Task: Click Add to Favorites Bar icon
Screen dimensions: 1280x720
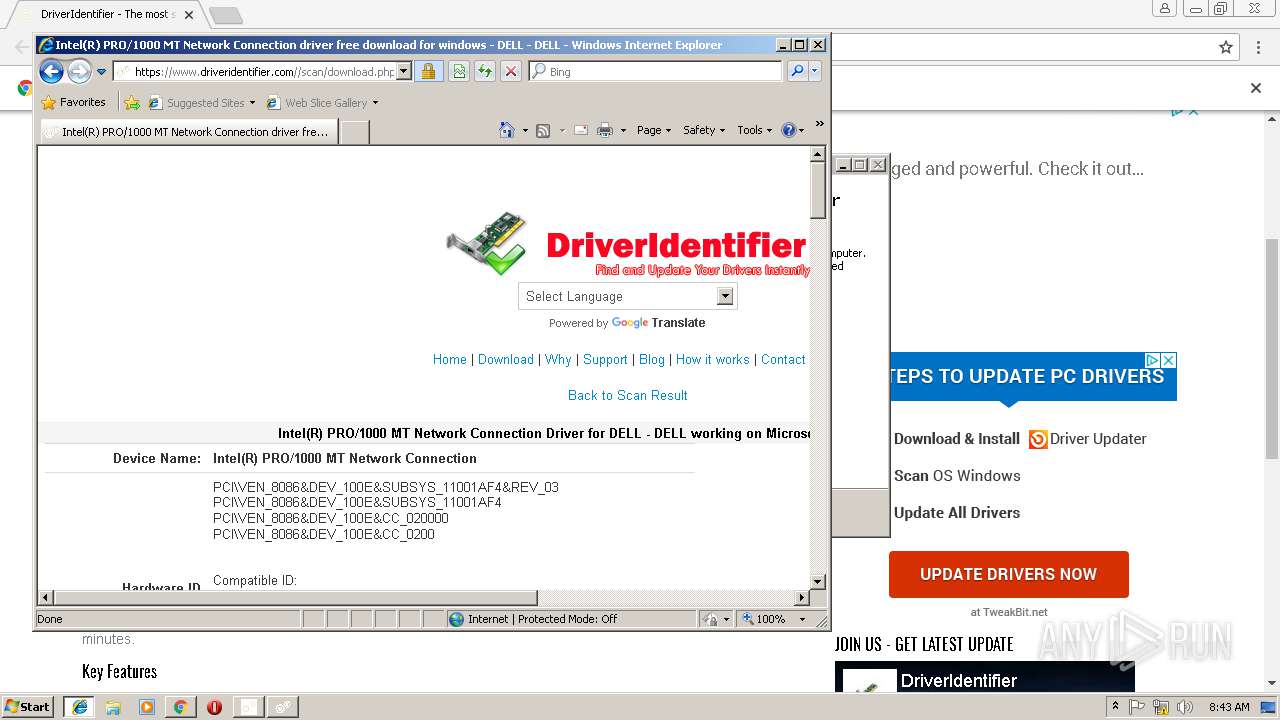Action: tap(131, 102)
